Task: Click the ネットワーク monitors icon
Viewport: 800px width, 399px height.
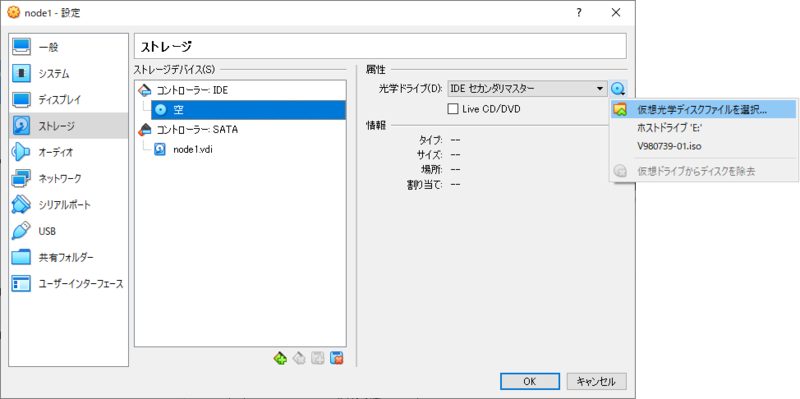Action: 21,179
